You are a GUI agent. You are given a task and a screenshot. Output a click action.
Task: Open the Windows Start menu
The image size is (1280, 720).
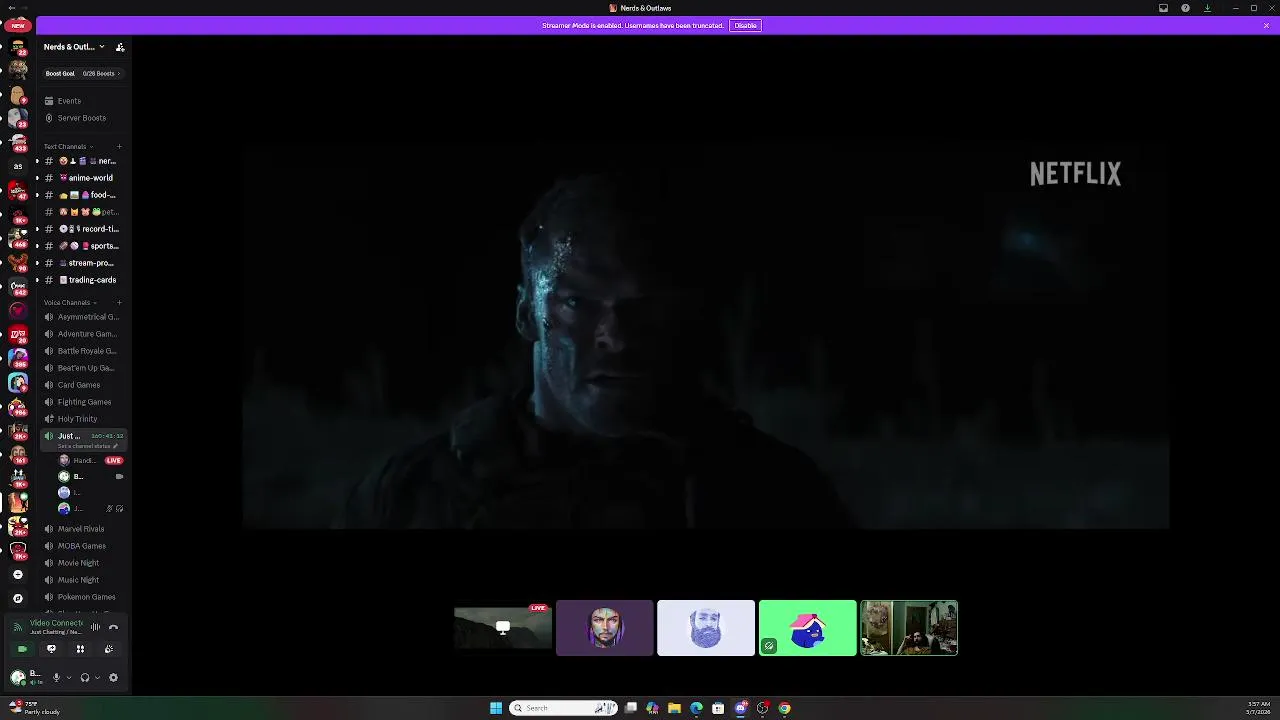495,708
